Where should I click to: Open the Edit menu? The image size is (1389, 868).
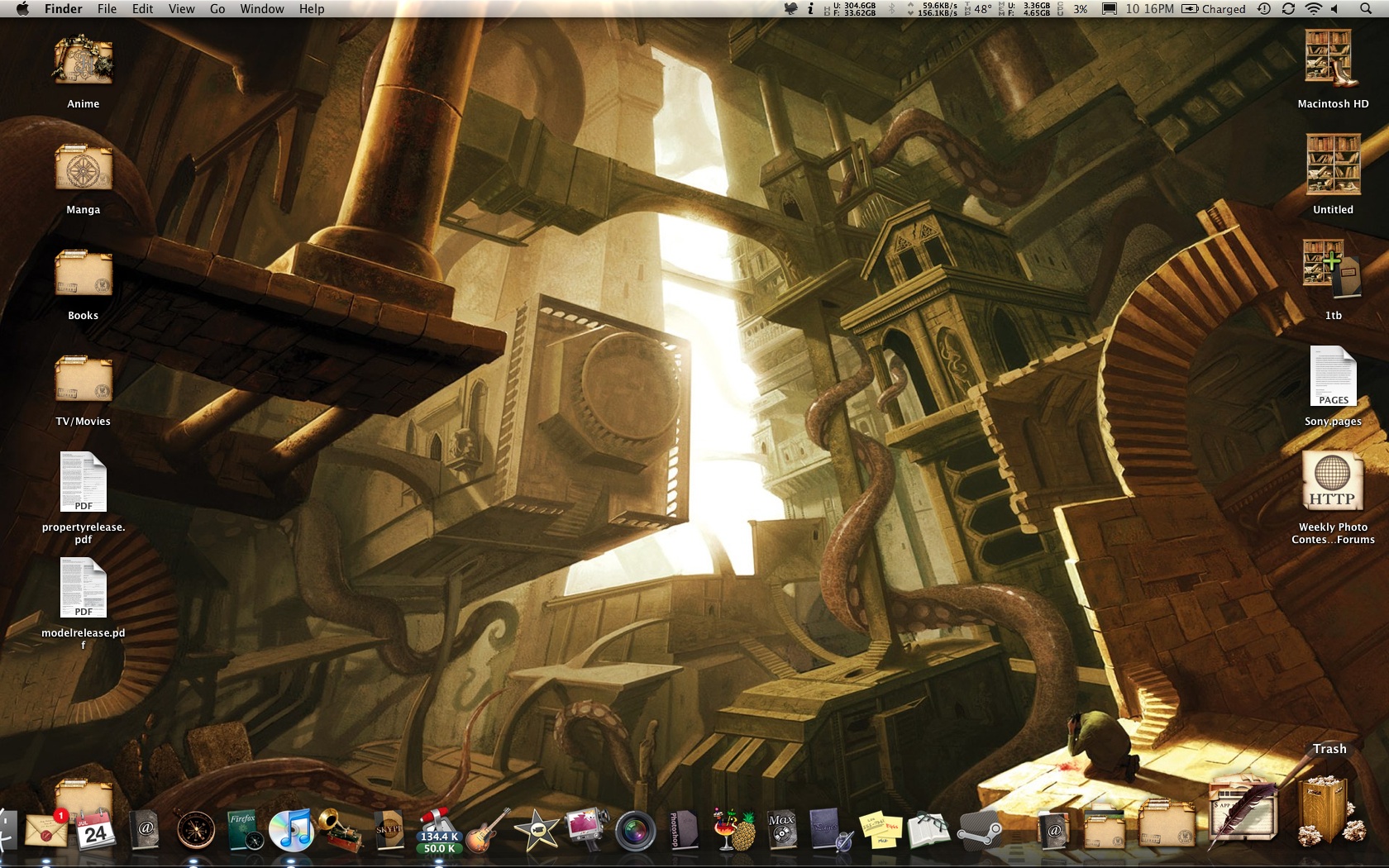(x=142, y=9)
